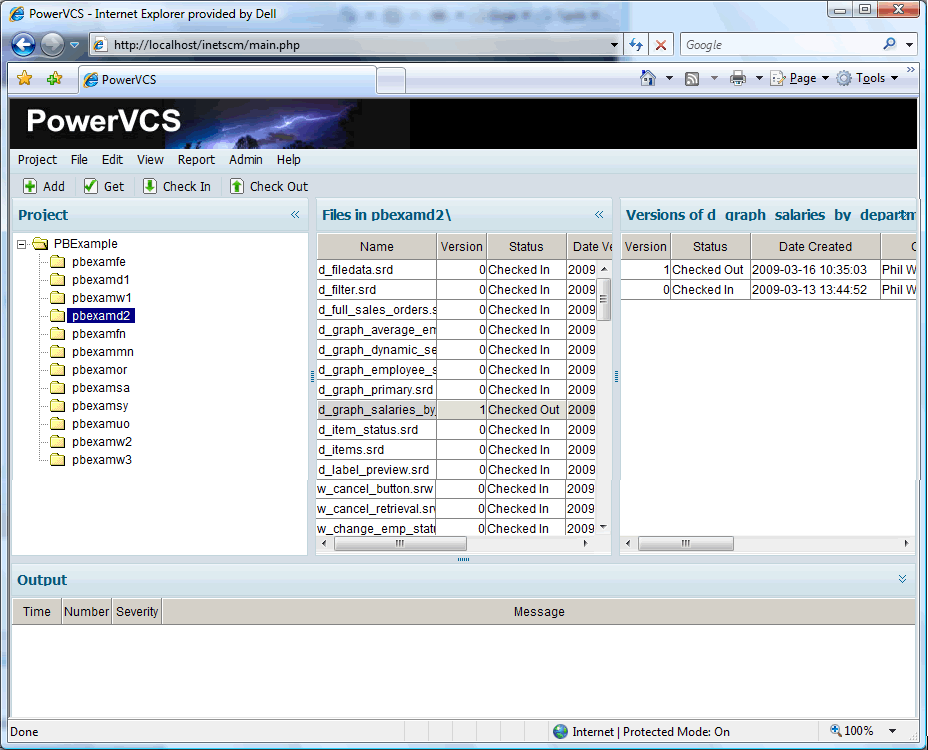Click the Home icon in the command bar
Image resolution: width=928 pixels, height=750 pixels.
(x=648, y=78)
